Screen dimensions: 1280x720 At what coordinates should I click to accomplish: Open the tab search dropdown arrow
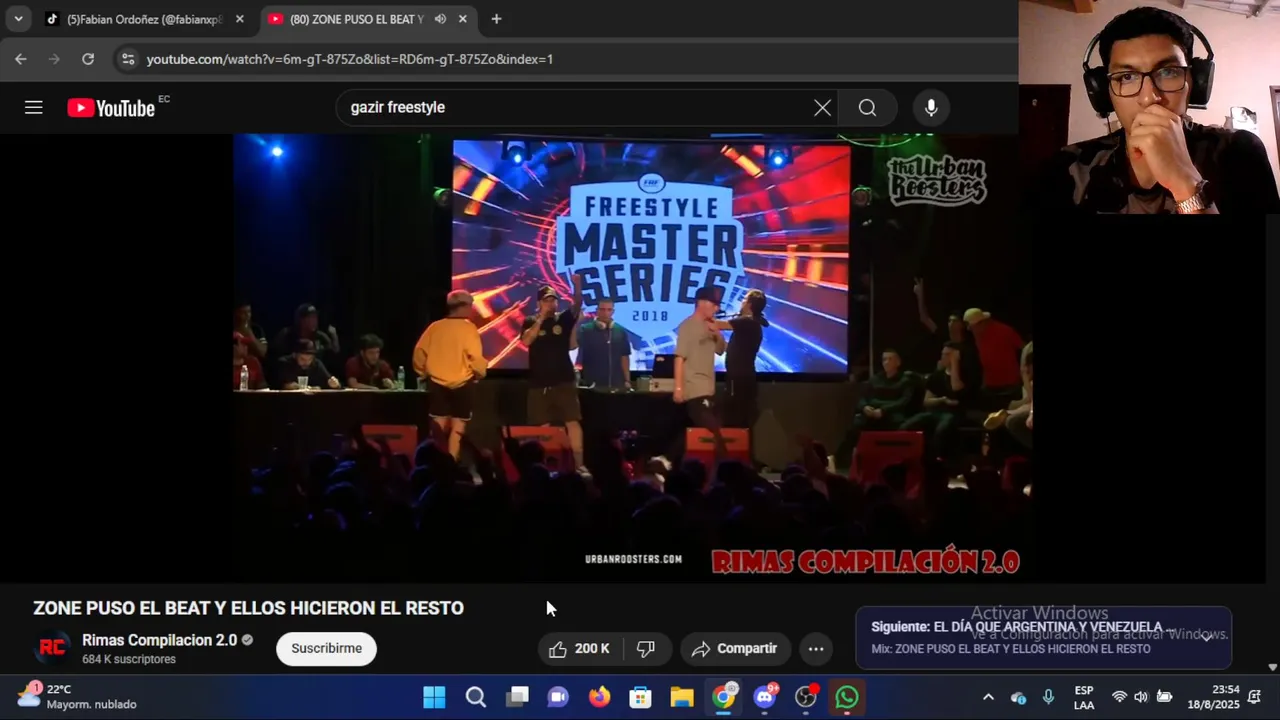click(x=18, y=19)
